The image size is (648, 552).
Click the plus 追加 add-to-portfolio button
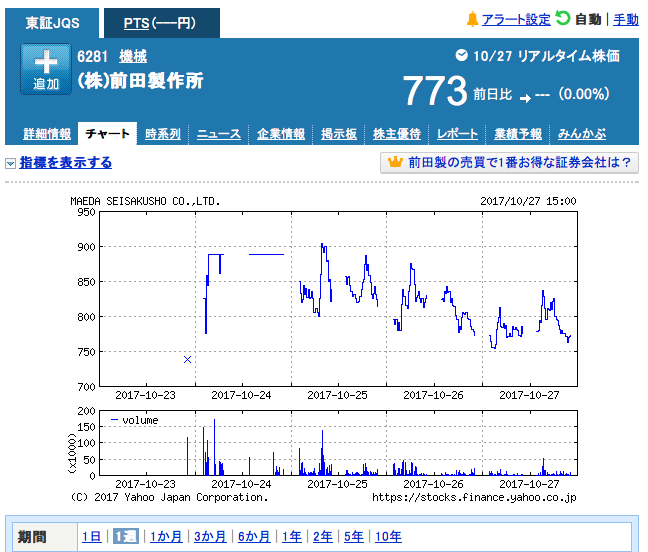tap(46, 69)
